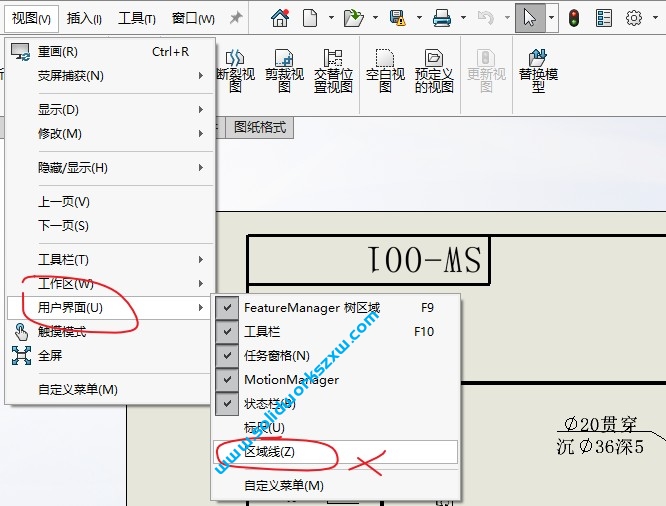Go to 下一页(S) next sheet
This screenshot has width=666, height=506.
110,226
